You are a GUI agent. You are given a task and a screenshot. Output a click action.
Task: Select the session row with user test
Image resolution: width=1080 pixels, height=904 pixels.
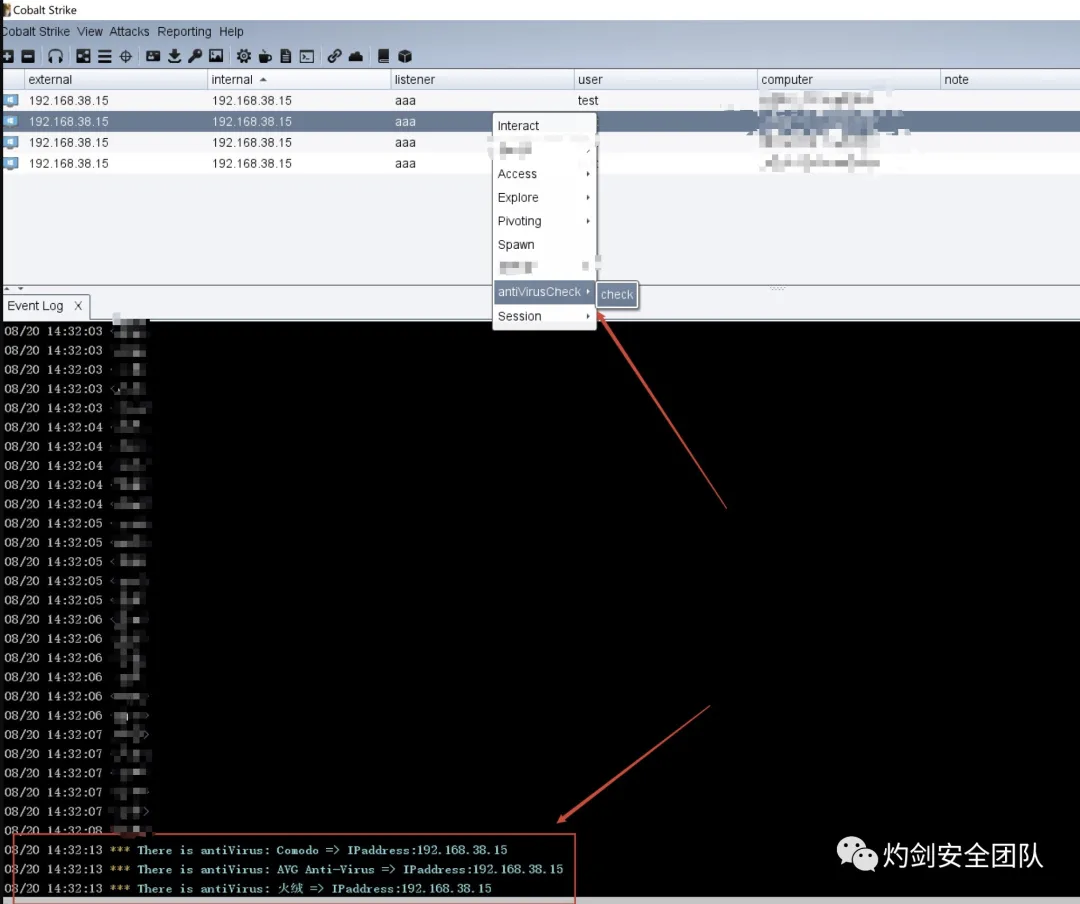pos(541,101)
